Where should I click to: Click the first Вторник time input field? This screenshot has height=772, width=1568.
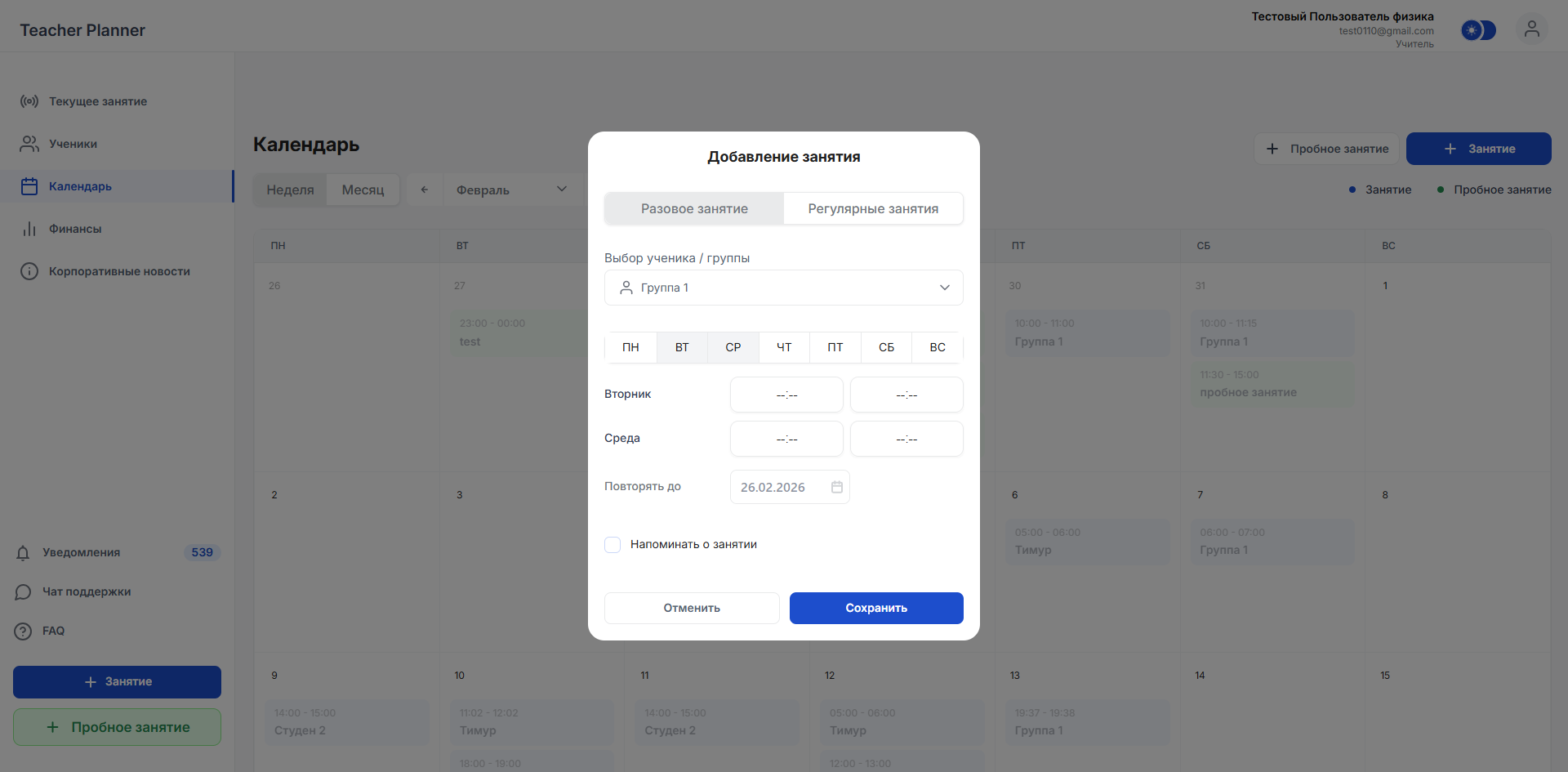click(786, 395)
